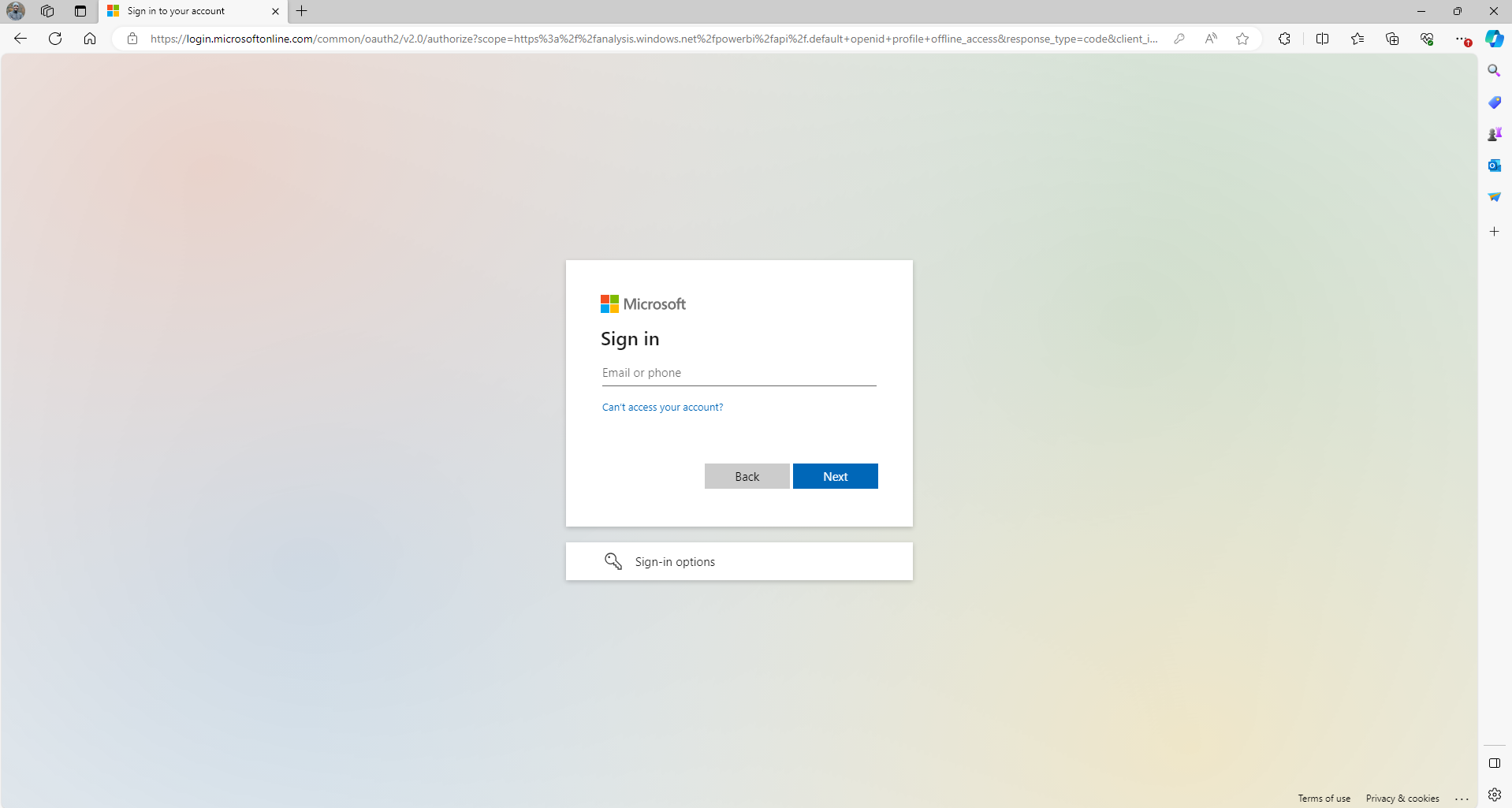
Task: Add this page to favorites
Action: click(x=1242, y=38)
